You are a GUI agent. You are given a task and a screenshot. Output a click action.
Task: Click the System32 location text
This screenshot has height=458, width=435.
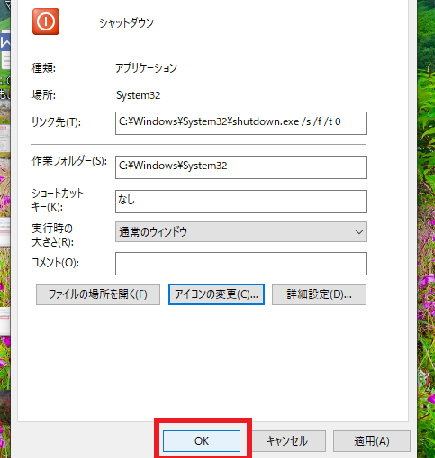[138, 95]
